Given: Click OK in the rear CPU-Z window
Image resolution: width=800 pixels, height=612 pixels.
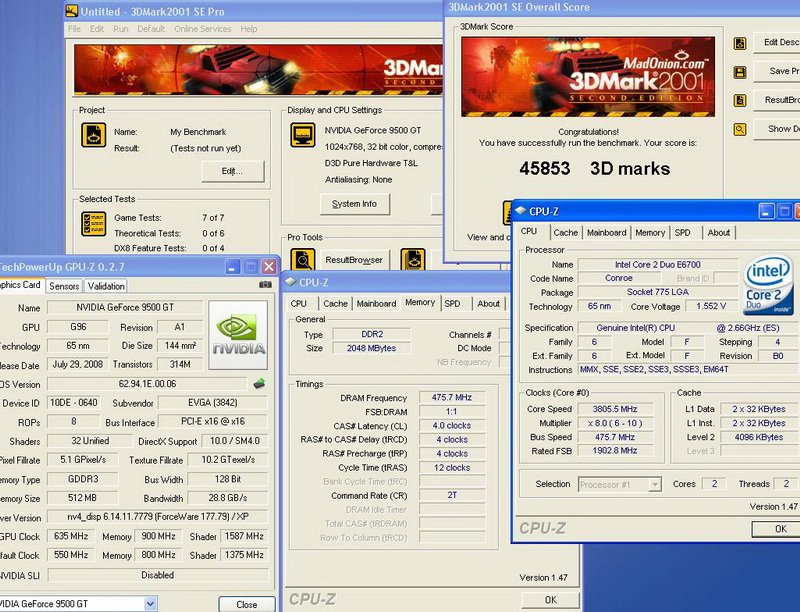Looking at the screenshot, I should coord(551,600).
